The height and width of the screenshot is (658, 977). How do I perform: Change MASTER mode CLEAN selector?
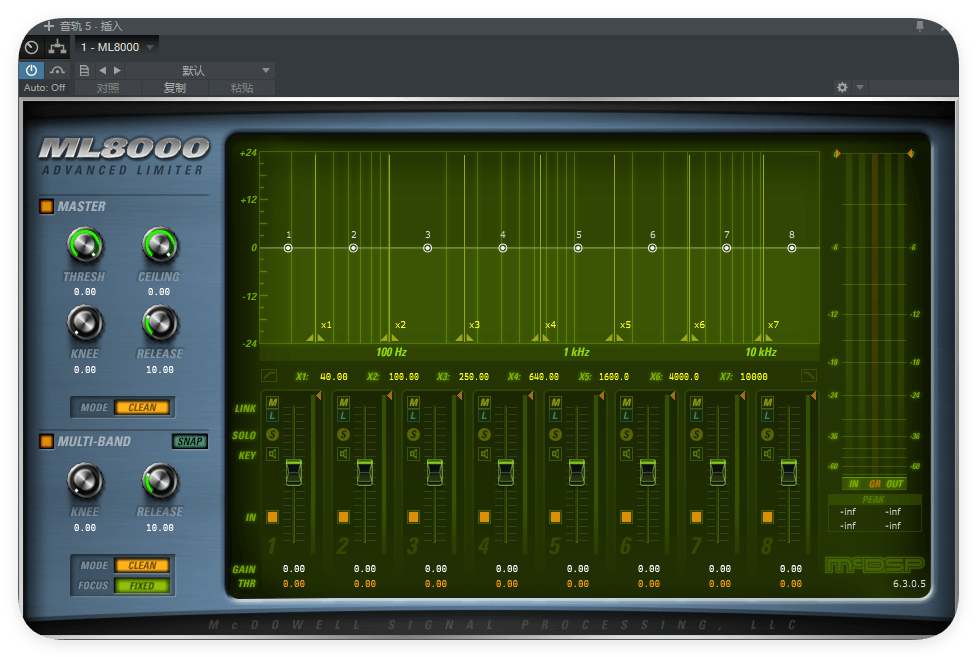point(142,408)
